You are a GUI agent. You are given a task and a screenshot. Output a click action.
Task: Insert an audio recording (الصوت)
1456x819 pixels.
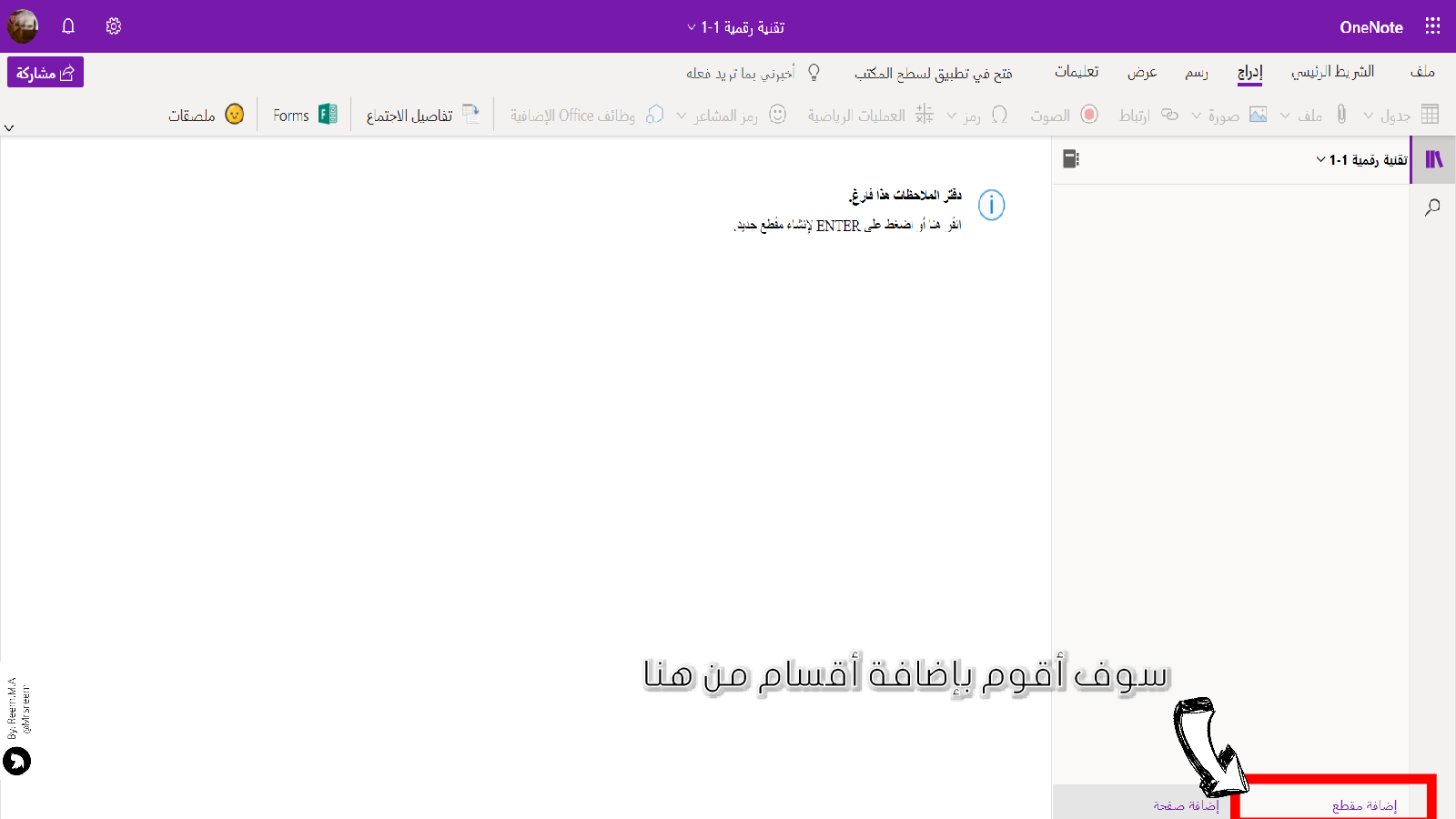pyautogui.click(x=1064, y=116)
